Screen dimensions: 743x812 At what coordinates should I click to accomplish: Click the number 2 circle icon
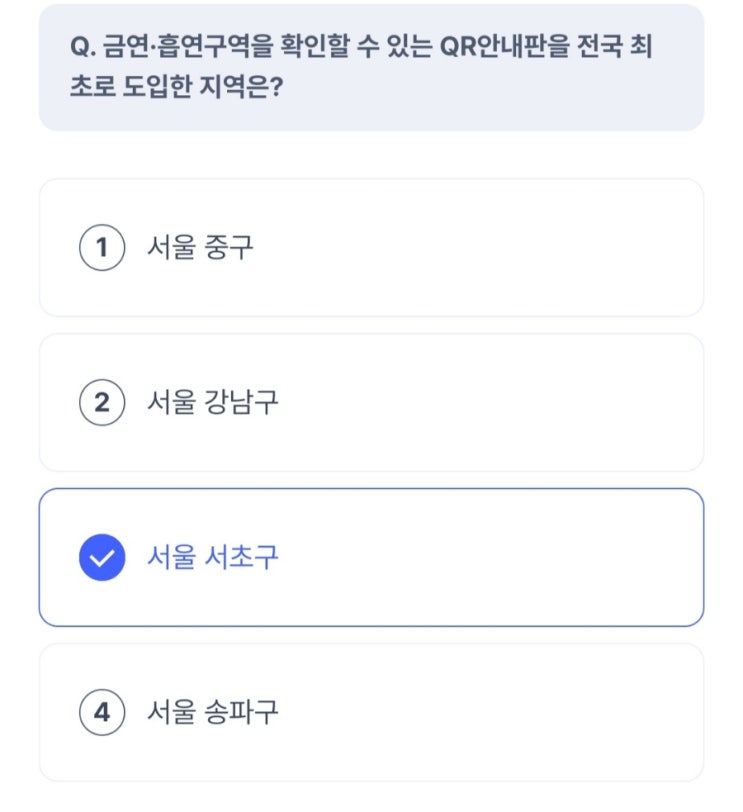point(101,403)
